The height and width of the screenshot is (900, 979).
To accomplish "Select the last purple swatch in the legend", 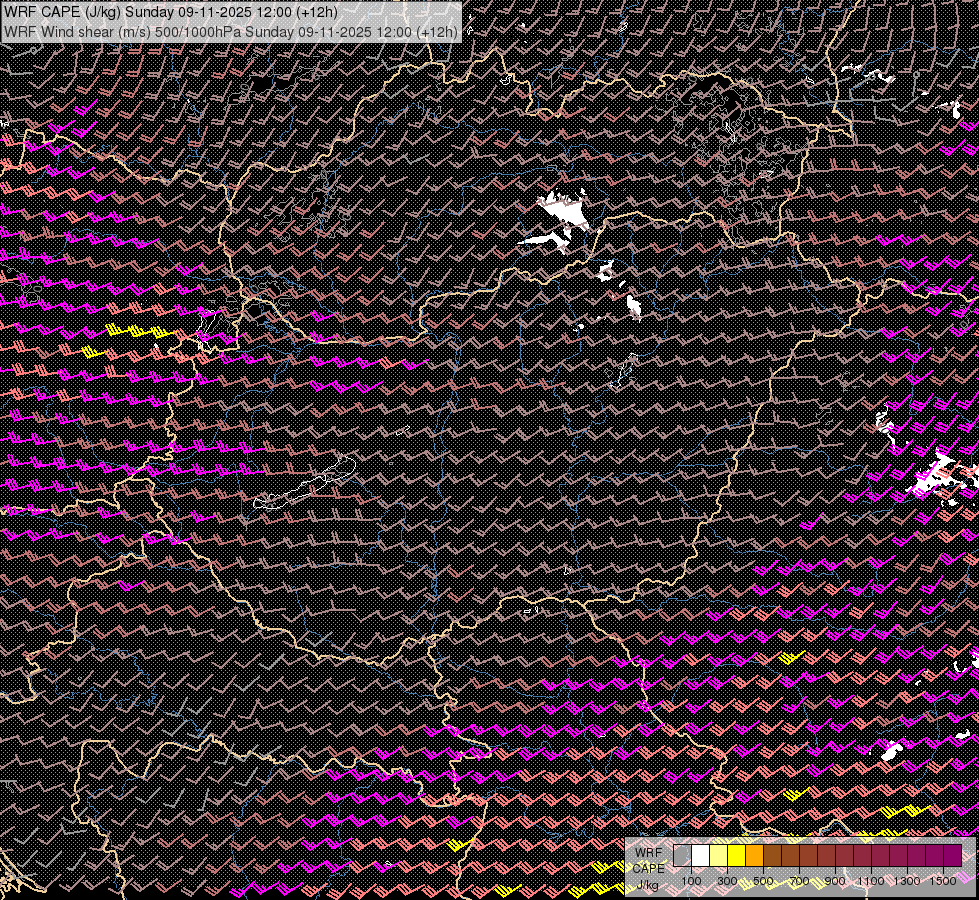I will click(x=951, y=856).
